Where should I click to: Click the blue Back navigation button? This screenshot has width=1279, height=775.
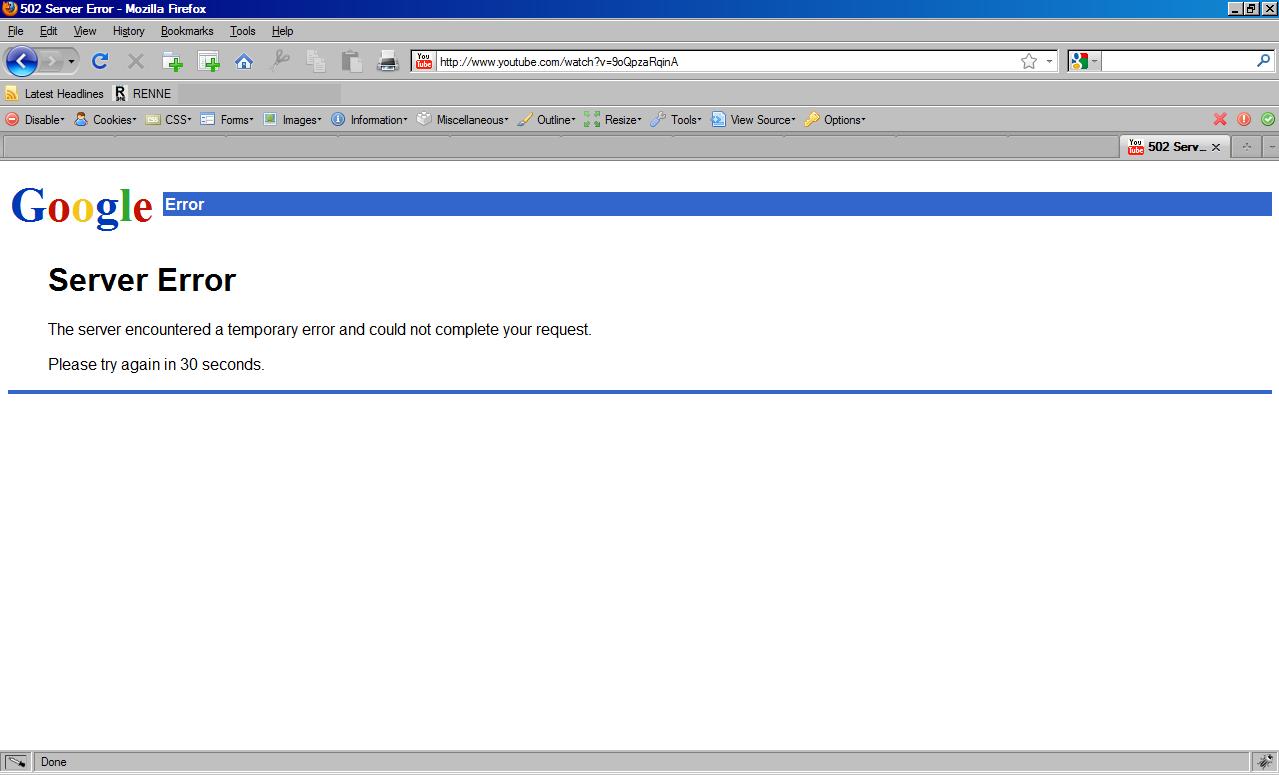pos(21,62)
